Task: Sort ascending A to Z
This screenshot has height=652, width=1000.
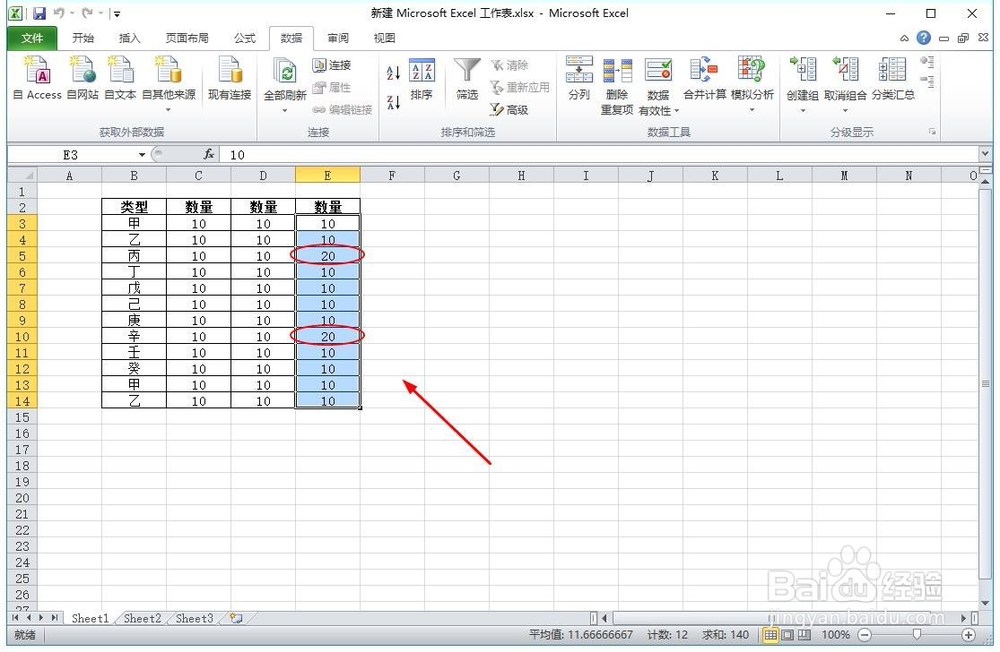Action: point(393,72)
